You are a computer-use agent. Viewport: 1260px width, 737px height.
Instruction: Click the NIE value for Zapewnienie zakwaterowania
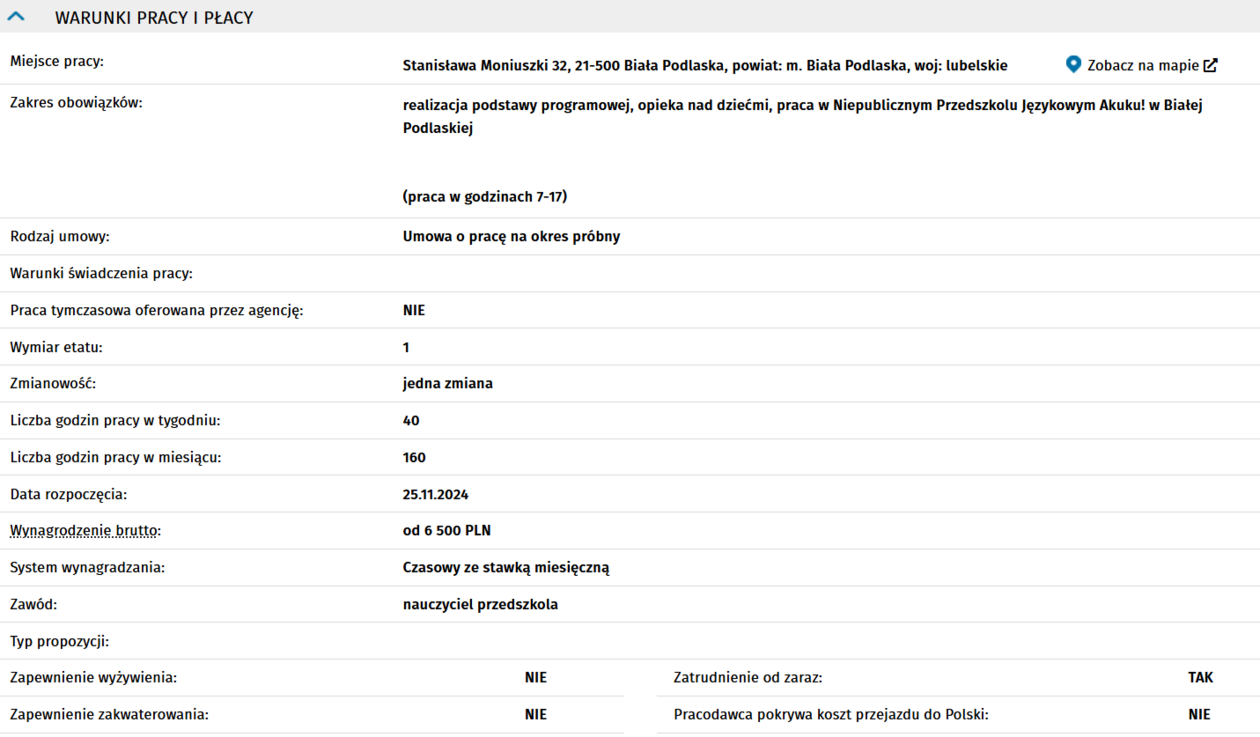535,715
